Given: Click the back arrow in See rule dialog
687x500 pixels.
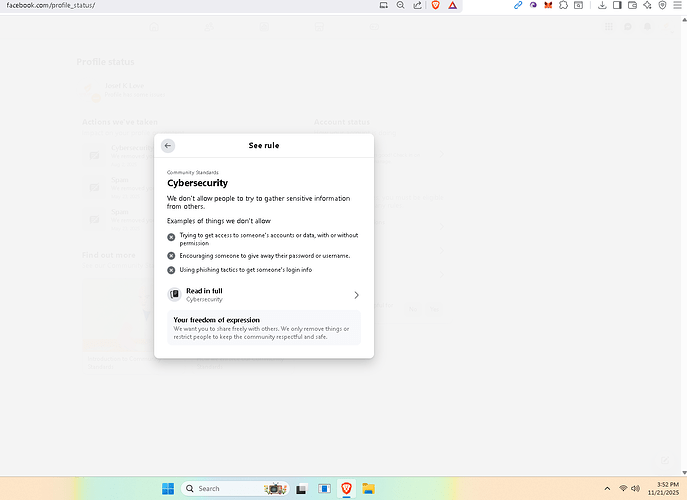Looking at the screenshot, I should pyautogui.click(x=168, y=146).
